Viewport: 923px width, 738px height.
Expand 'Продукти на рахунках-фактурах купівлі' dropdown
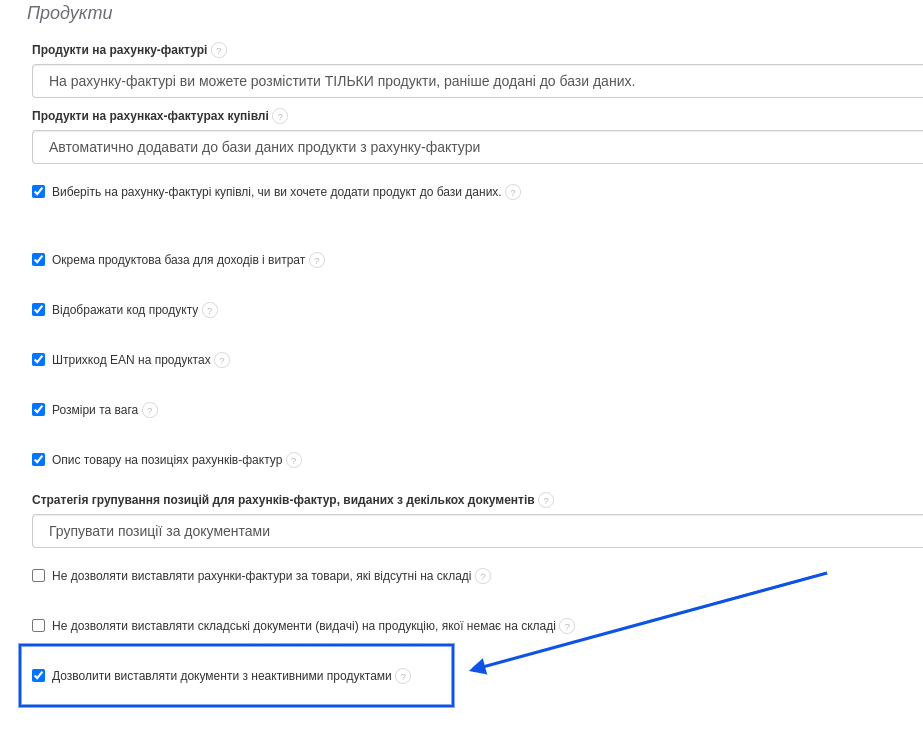click(x=477, y=147)
